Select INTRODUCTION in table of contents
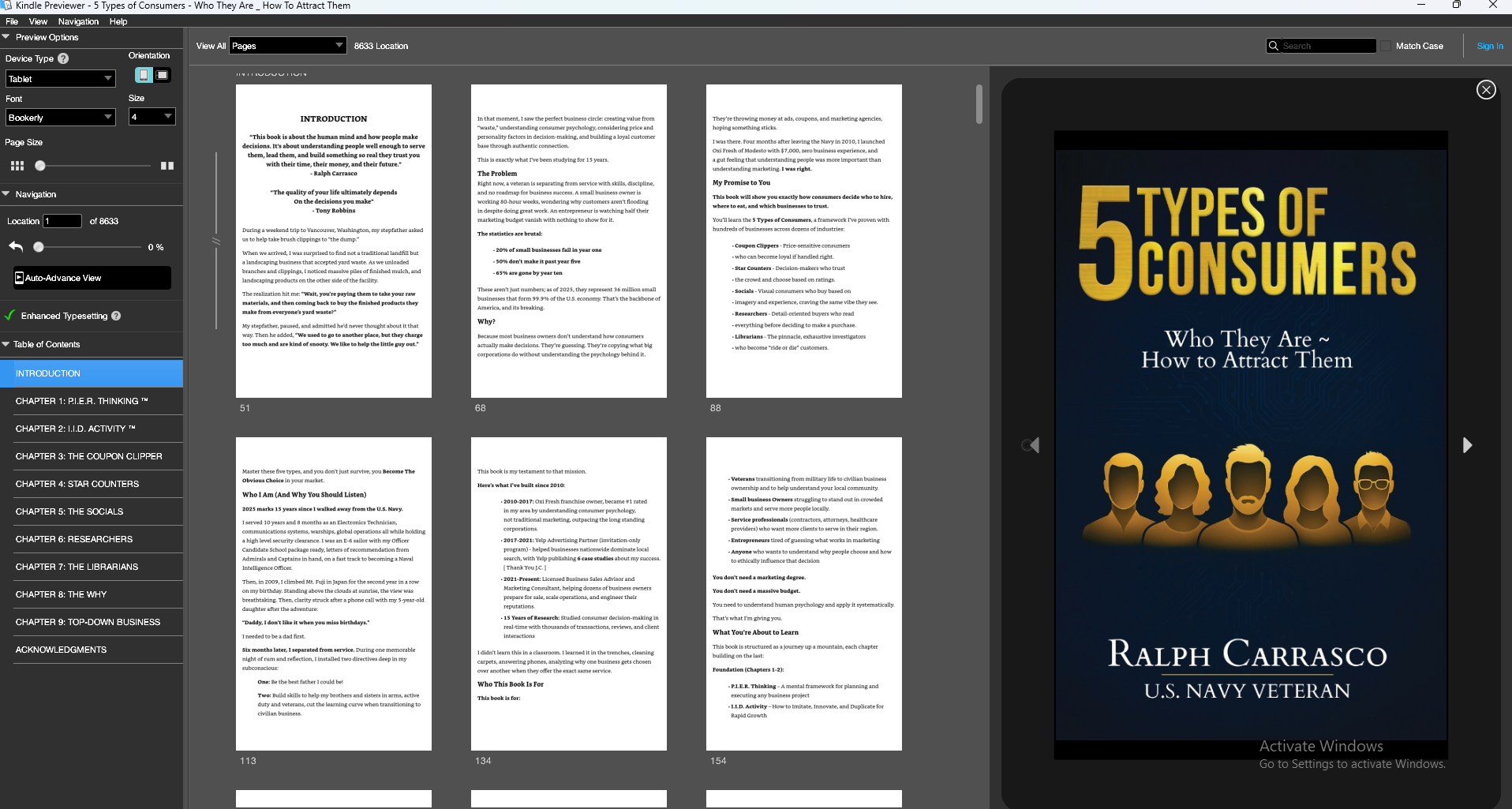Image resolution: width=1512 pixels, height=809 pixels. [92, 373]
